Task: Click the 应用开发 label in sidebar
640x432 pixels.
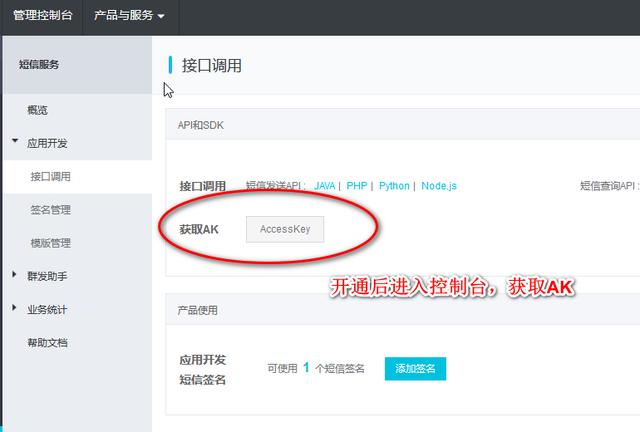Action: [x=47, y=143]
